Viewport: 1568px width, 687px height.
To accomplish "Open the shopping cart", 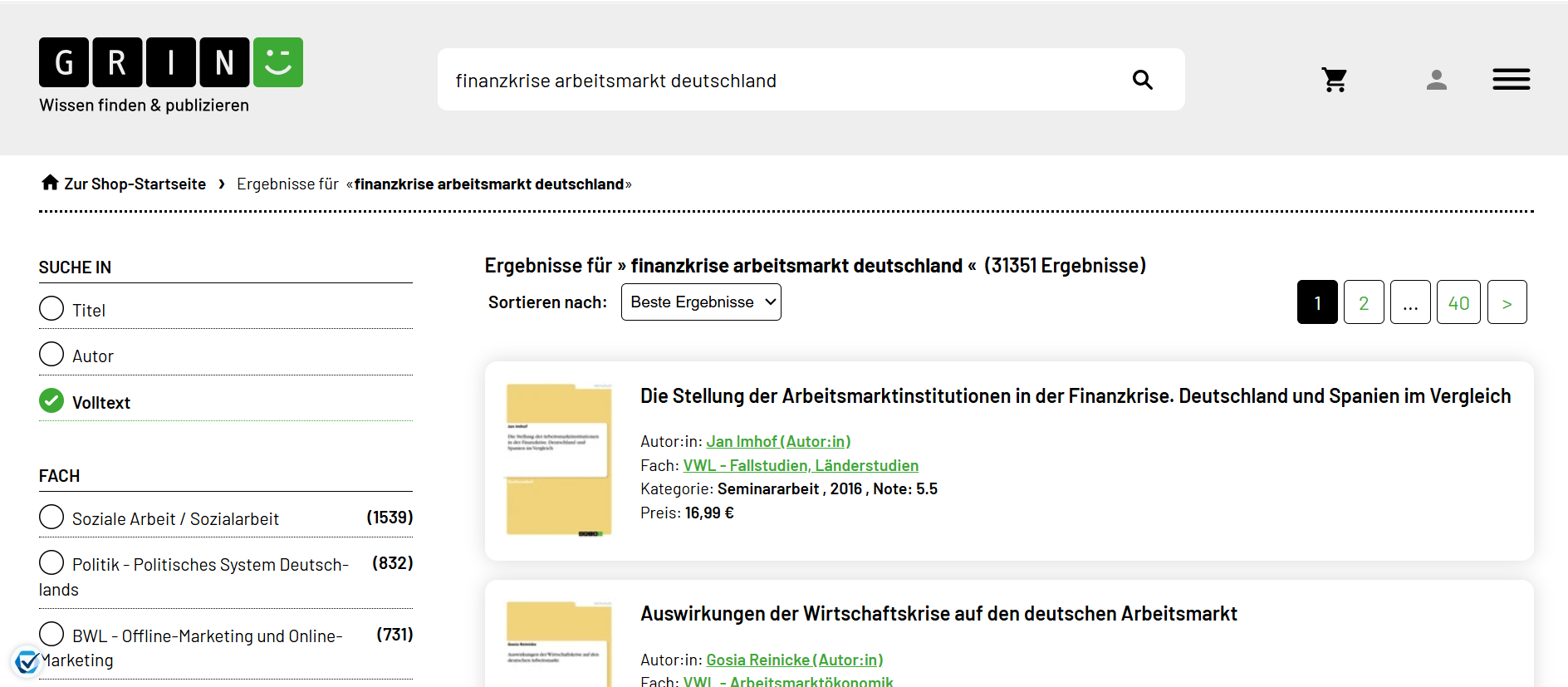I will [1334, 80].
